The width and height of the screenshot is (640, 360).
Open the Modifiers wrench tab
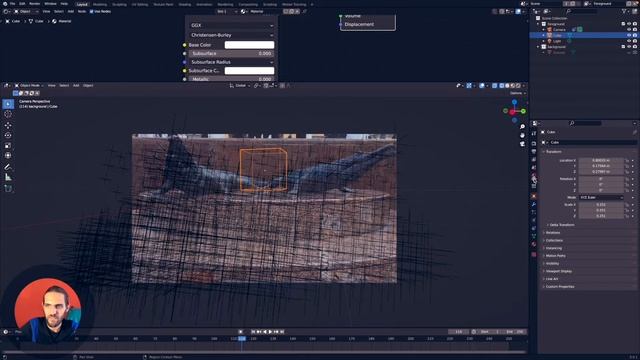[533, 204]
